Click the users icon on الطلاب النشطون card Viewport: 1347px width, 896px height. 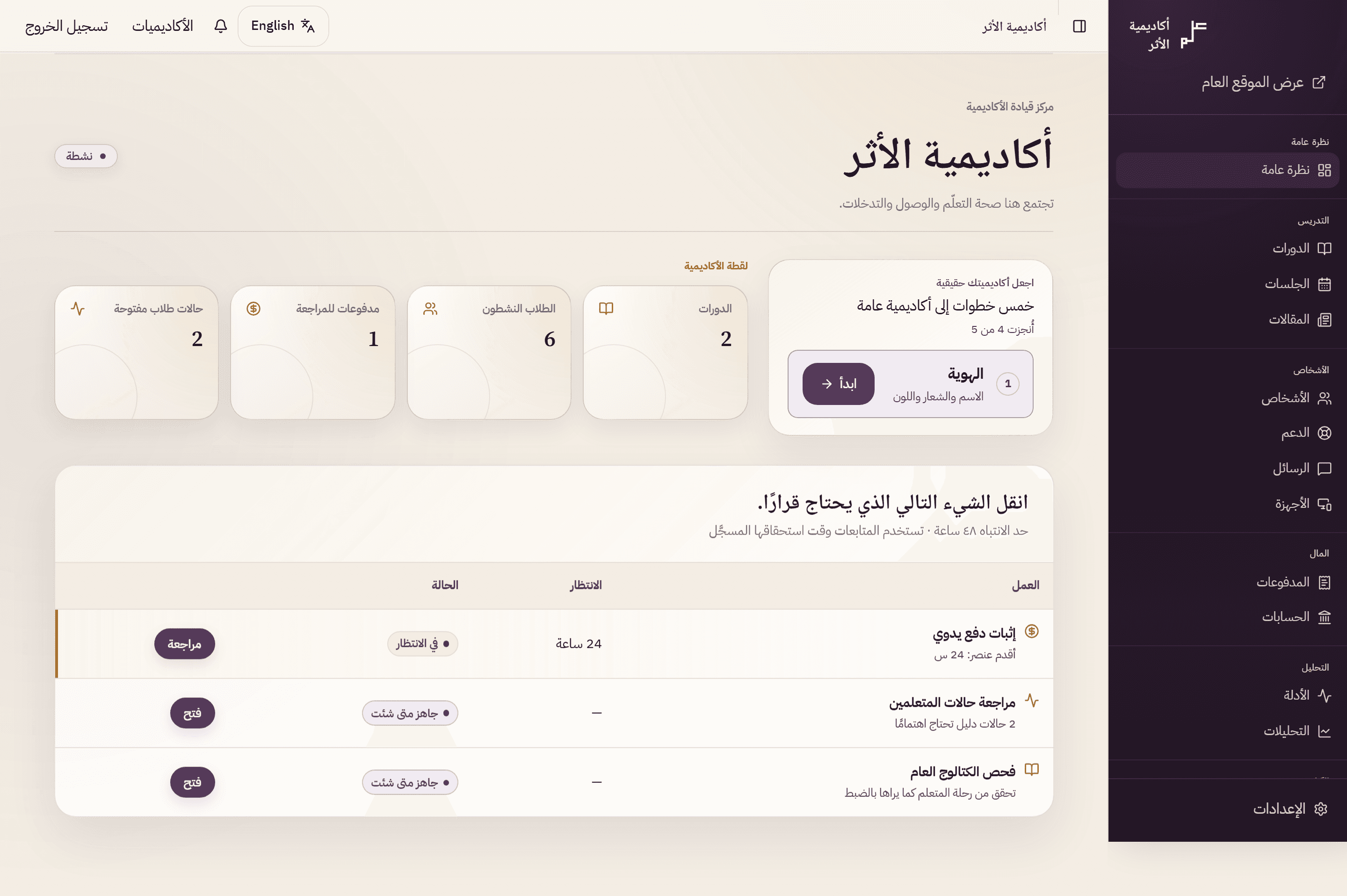tap(430, 309)
